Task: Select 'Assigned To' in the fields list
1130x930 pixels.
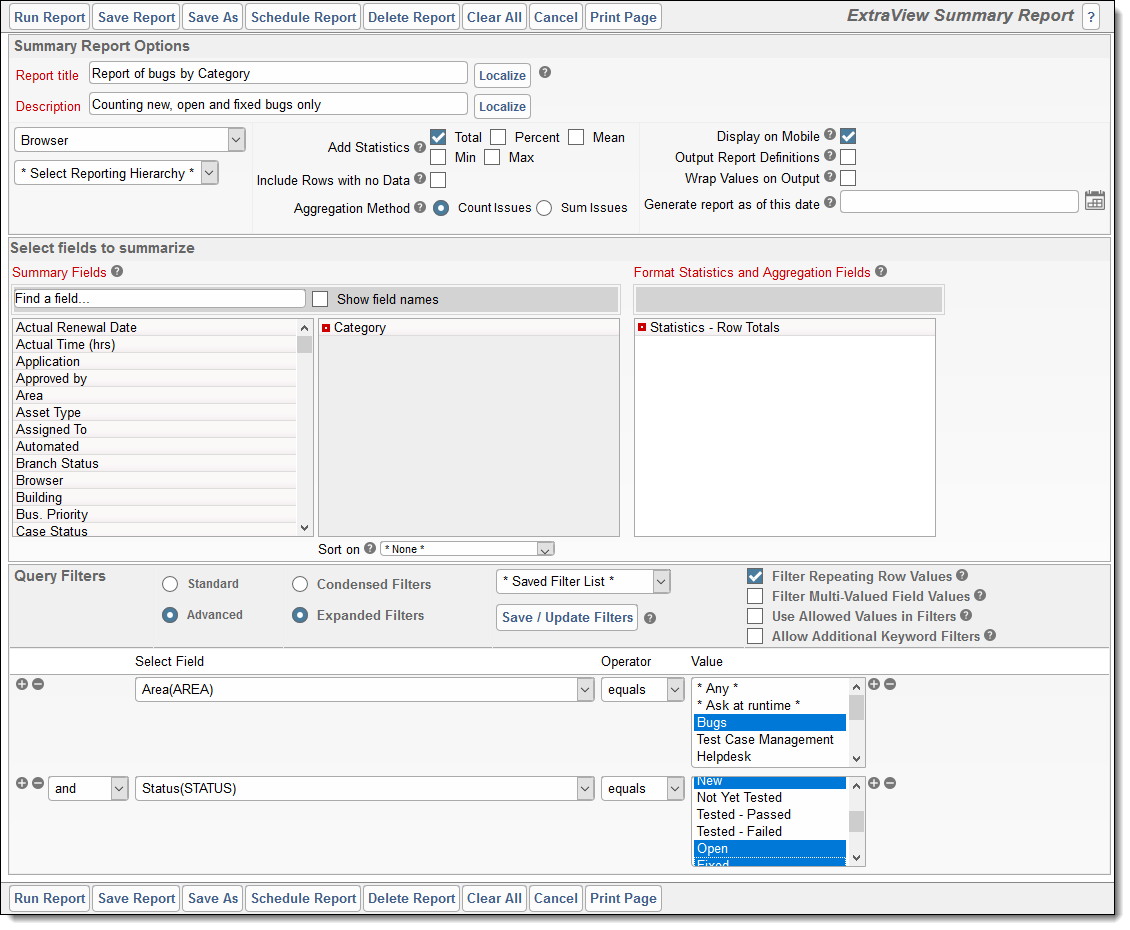Action: point(155,430)
